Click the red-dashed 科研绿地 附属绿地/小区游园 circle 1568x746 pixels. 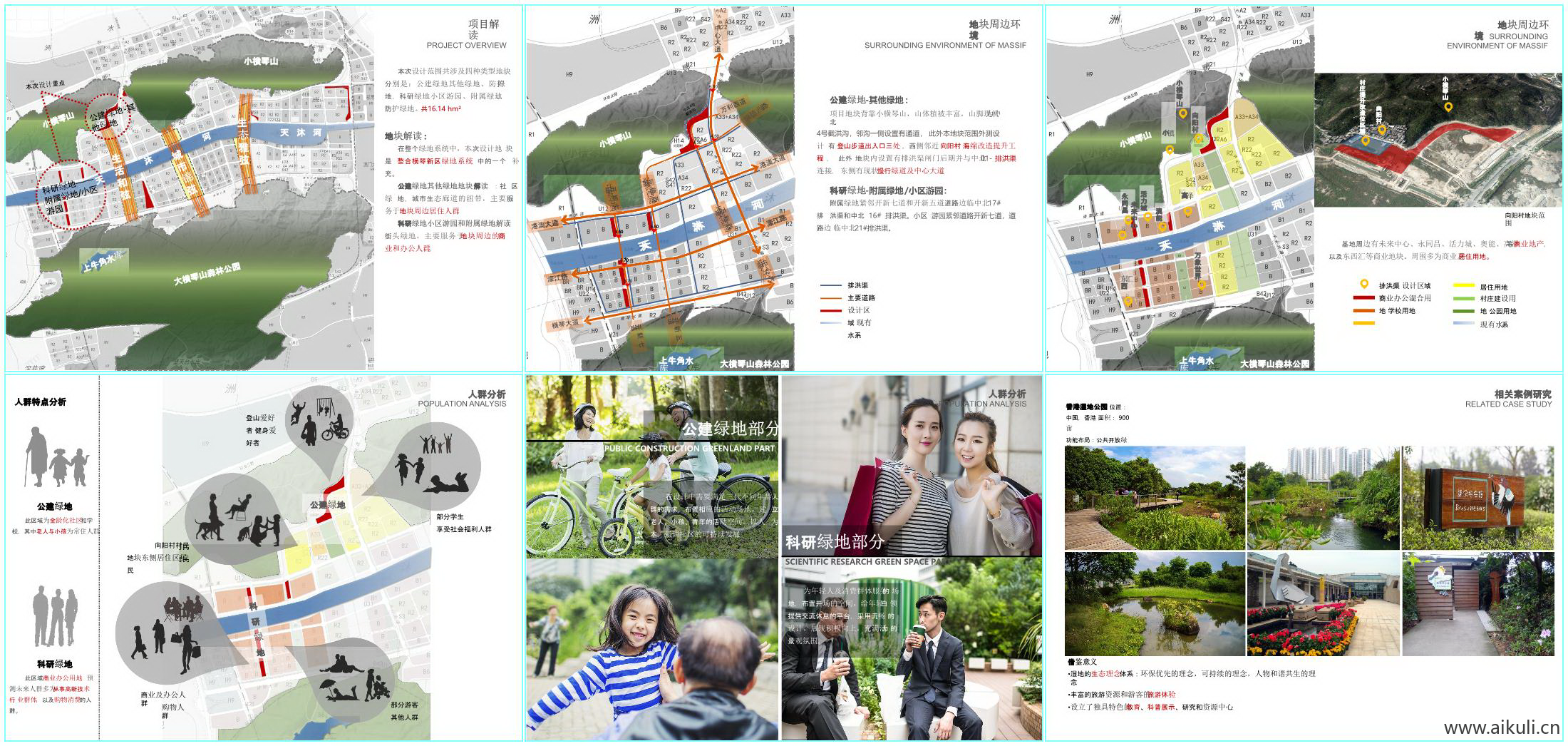[71, 194]
